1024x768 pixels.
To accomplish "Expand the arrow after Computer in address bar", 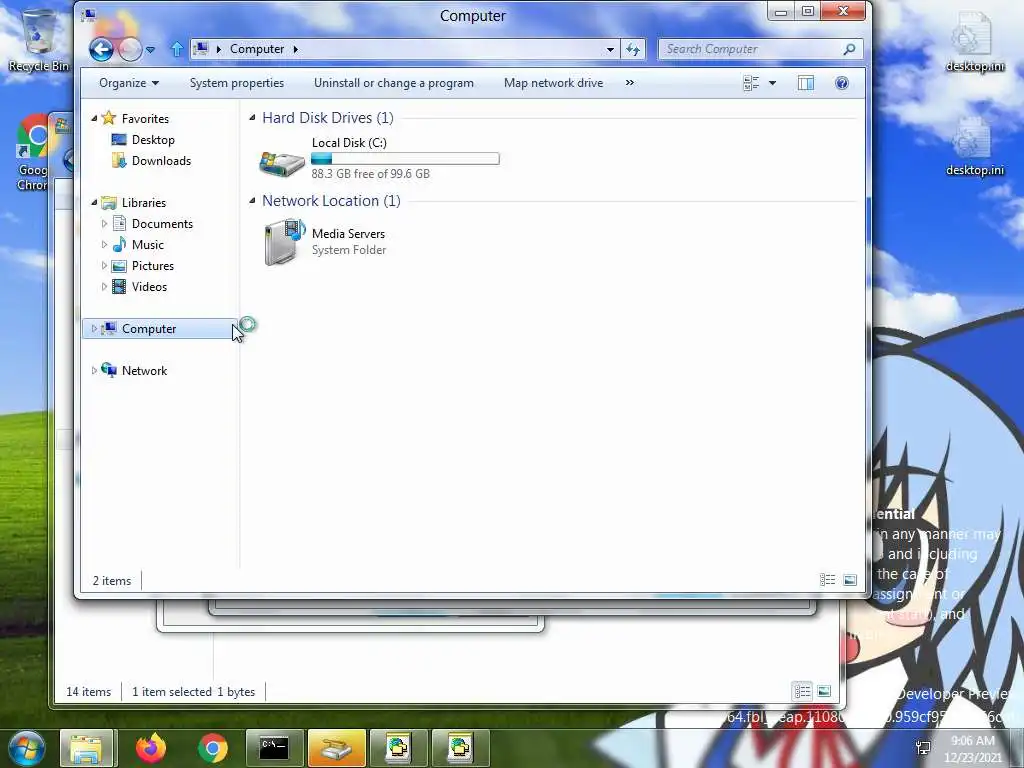I will [296, 49].
